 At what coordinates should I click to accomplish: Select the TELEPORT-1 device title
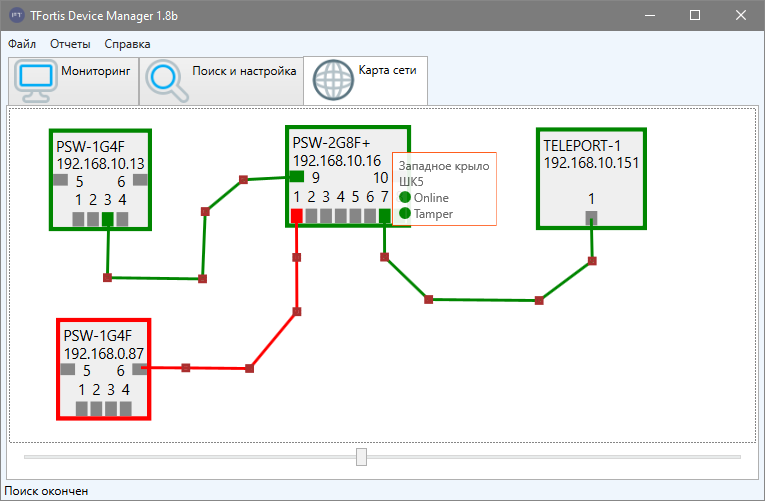point(582,145)
